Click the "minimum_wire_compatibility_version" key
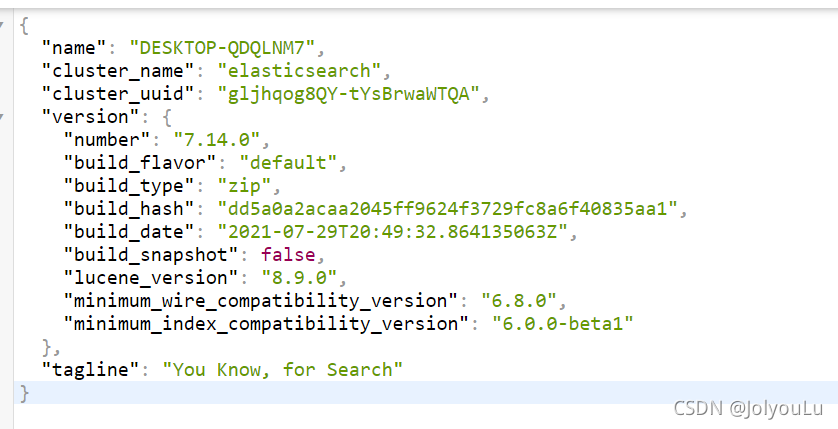The height and width of the screenshot is (429, 838). pyautogui.click(x=261, y=301)
